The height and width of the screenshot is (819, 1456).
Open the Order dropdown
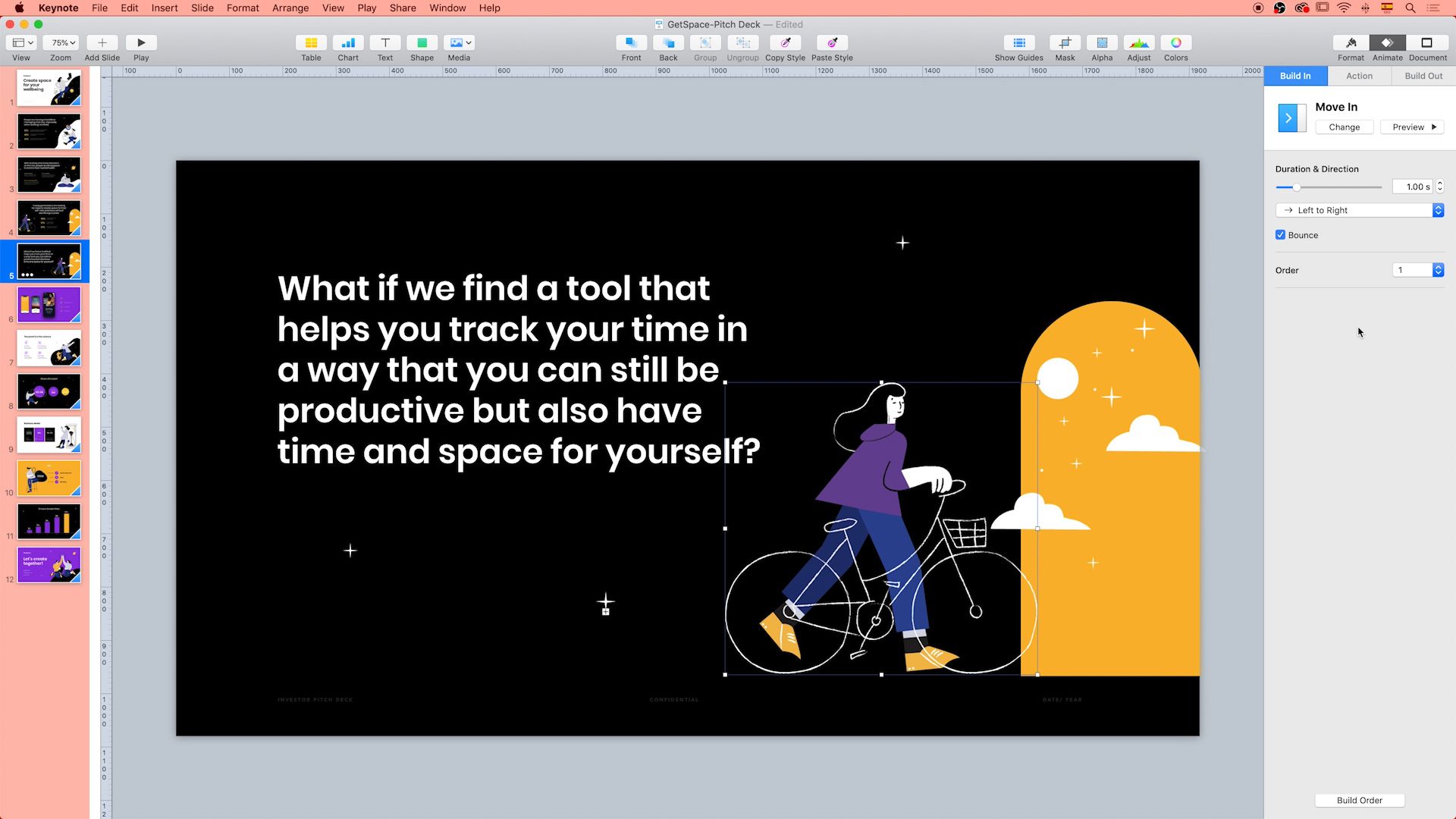pyautogui.click(x=1418, y=270)
